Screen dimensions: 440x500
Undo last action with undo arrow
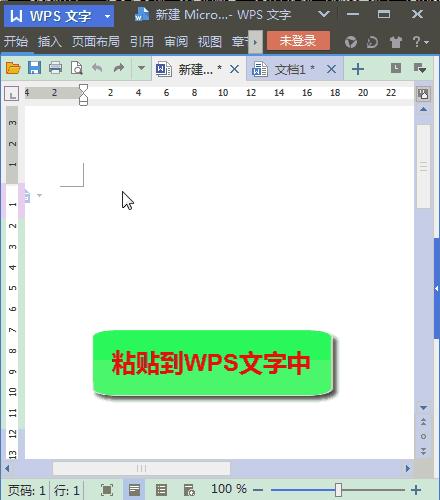coord(97,68)
